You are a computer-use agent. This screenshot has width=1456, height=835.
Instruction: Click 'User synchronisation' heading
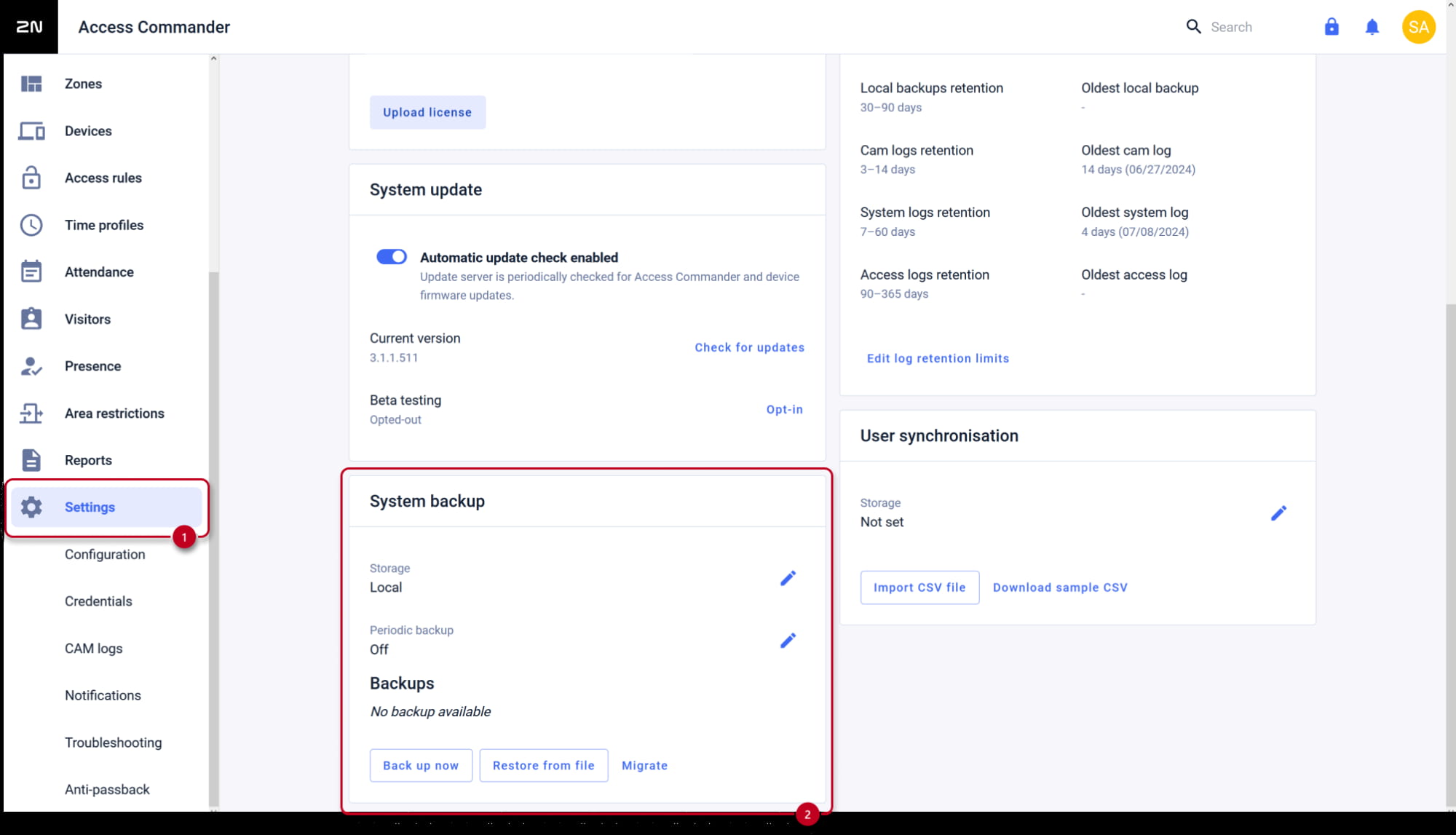(939, 435)
